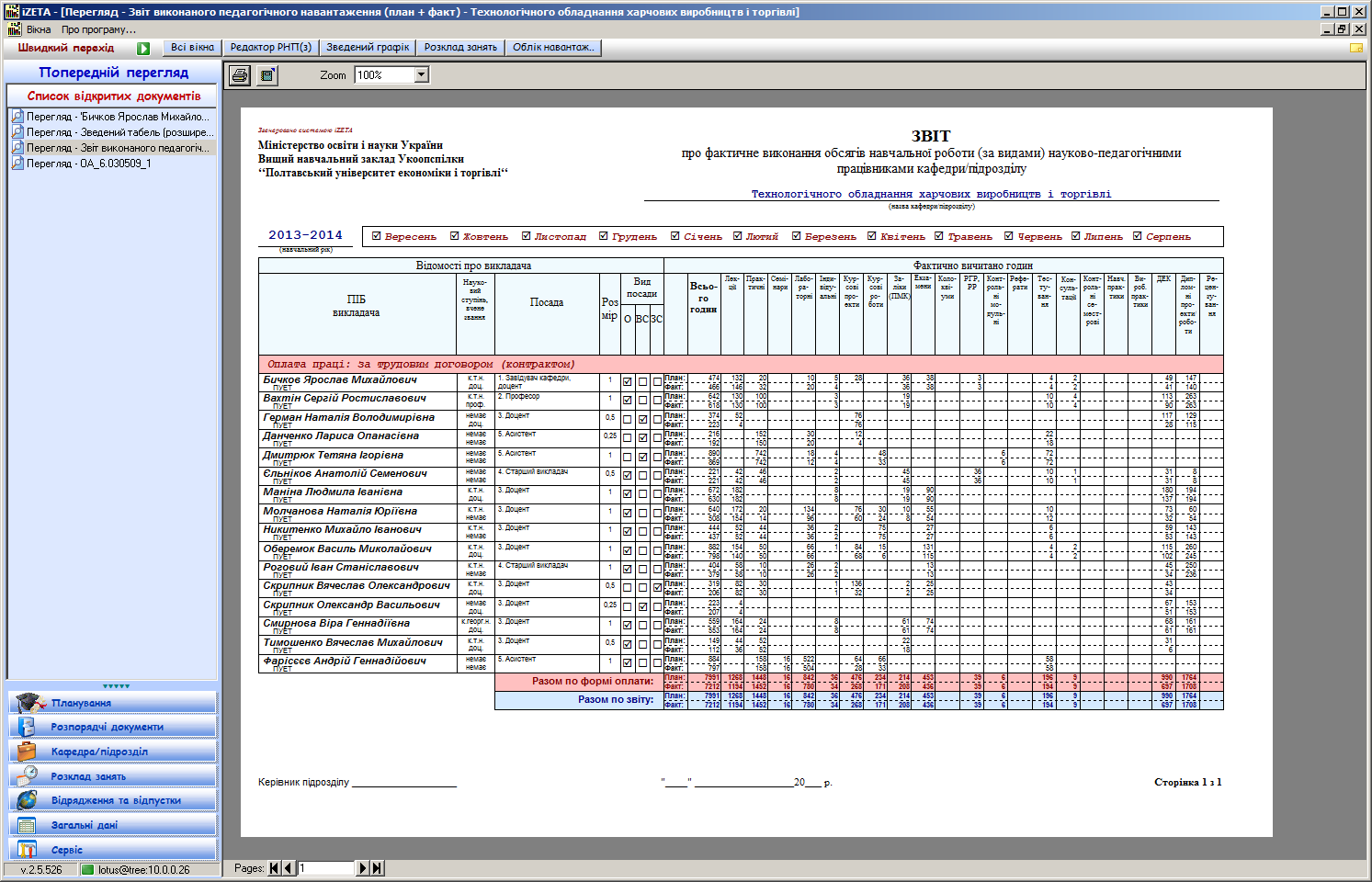Click the Попередній перегляд header
The image size is (1372, 882).
pyautogui.click(x=113, y=73)
